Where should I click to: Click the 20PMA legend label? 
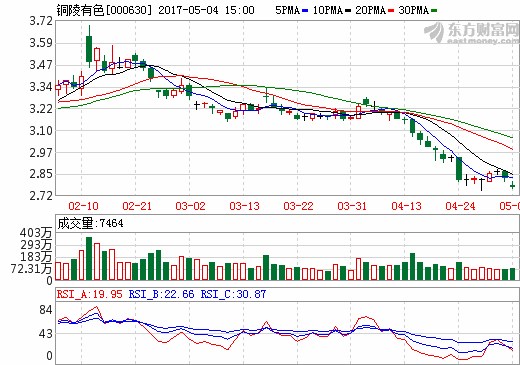tap(370, 10)
